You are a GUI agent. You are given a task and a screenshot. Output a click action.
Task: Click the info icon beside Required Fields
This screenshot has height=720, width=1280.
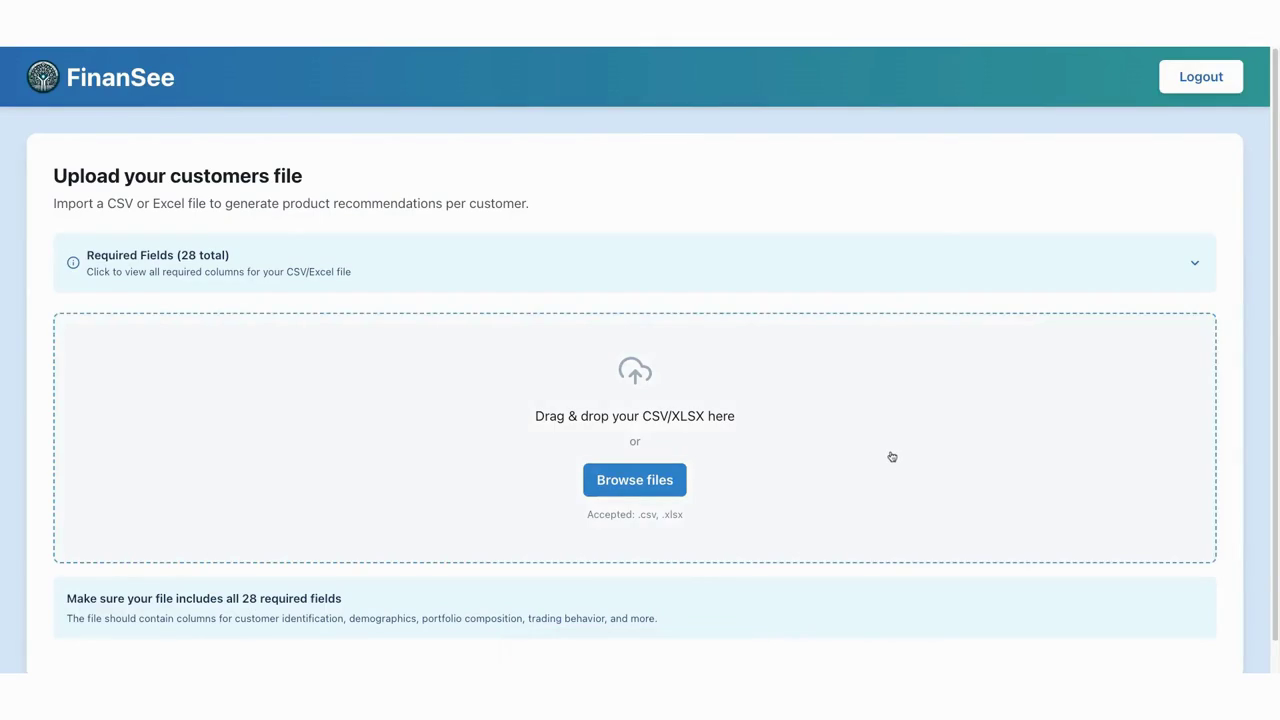[x=73, y=263]
